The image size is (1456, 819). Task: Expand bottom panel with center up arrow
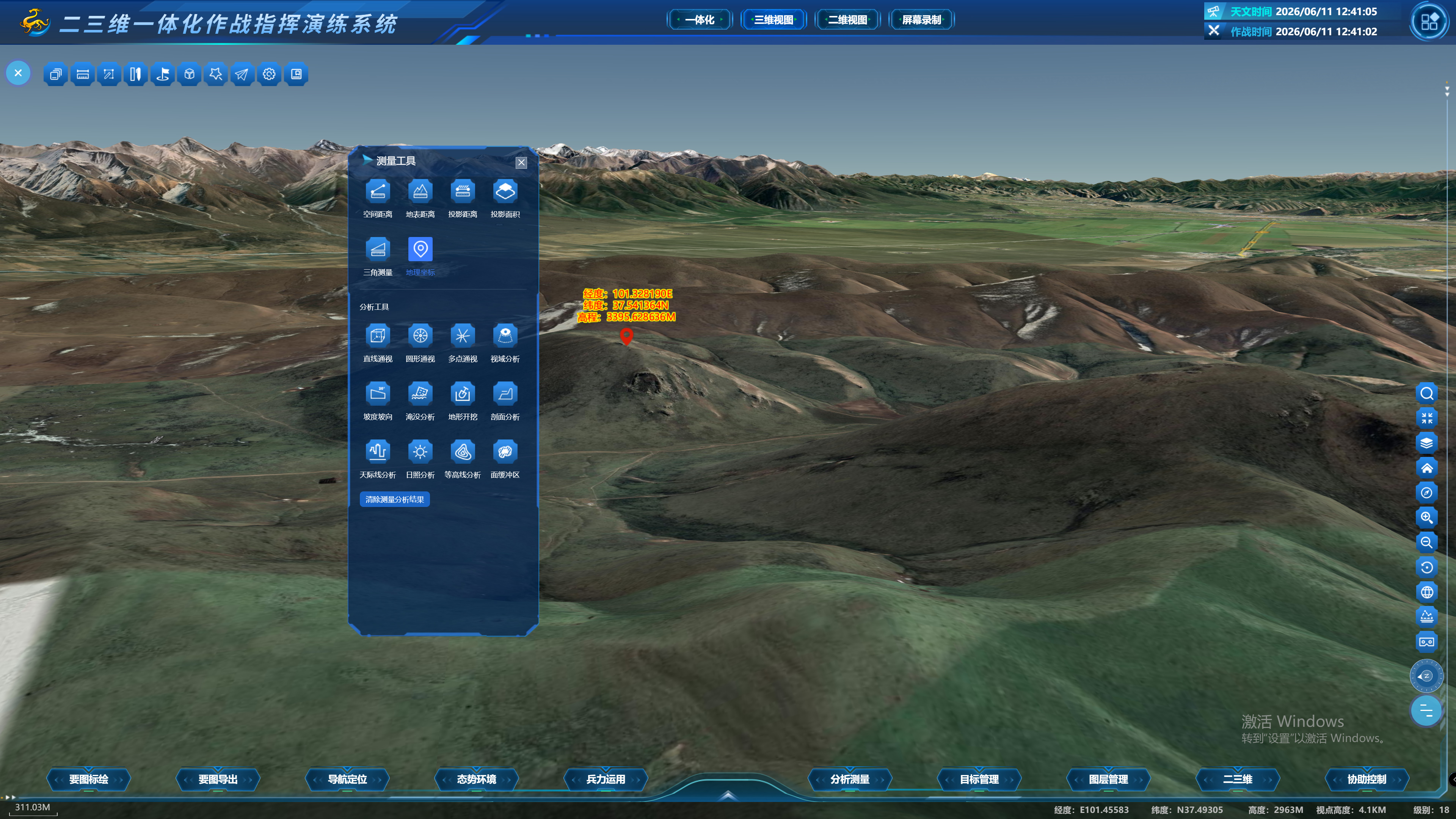coord(728,795)
